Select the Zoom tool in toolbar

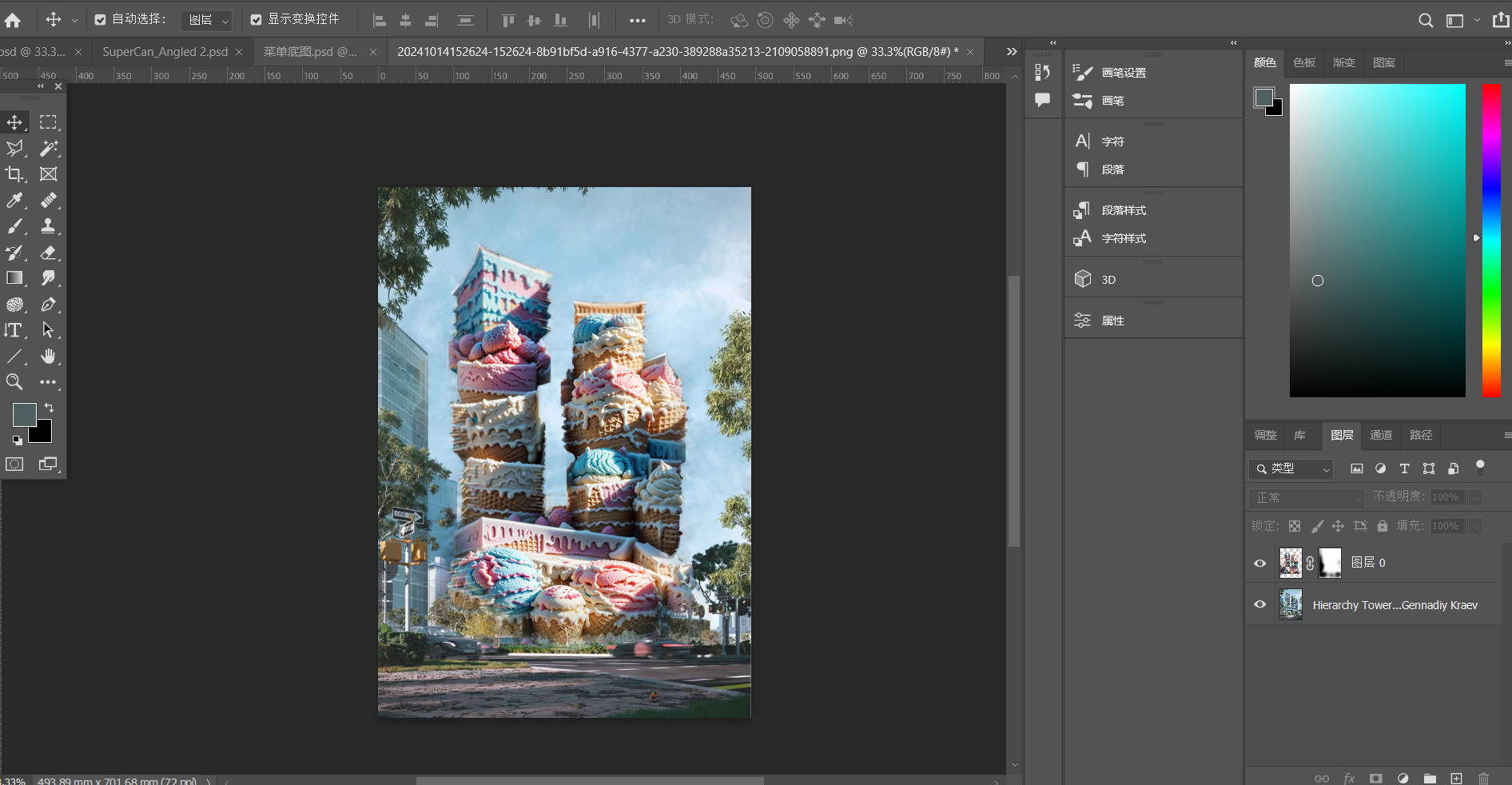[x=14, y=382]
